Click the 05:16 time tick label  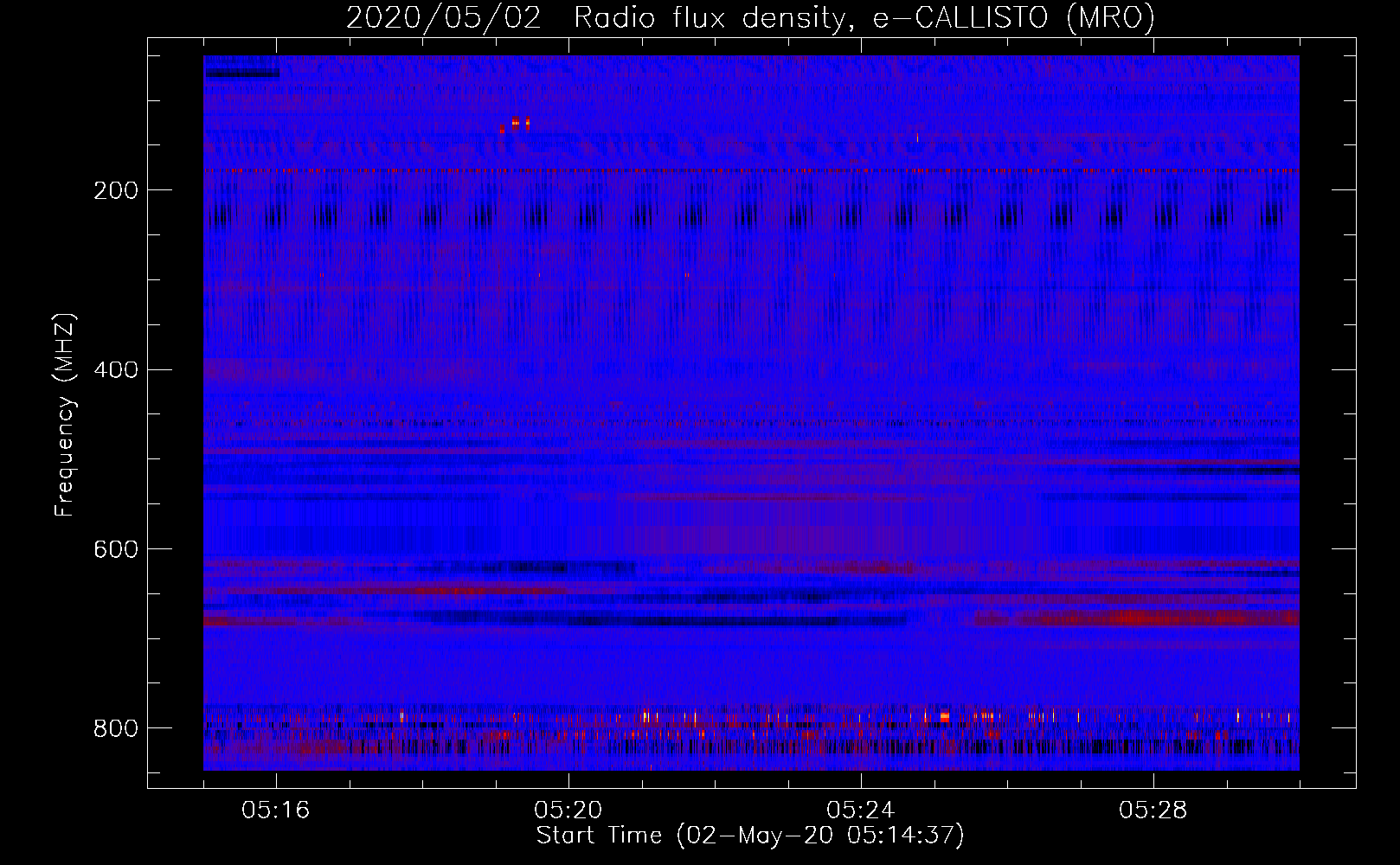[x=276, y=811]
